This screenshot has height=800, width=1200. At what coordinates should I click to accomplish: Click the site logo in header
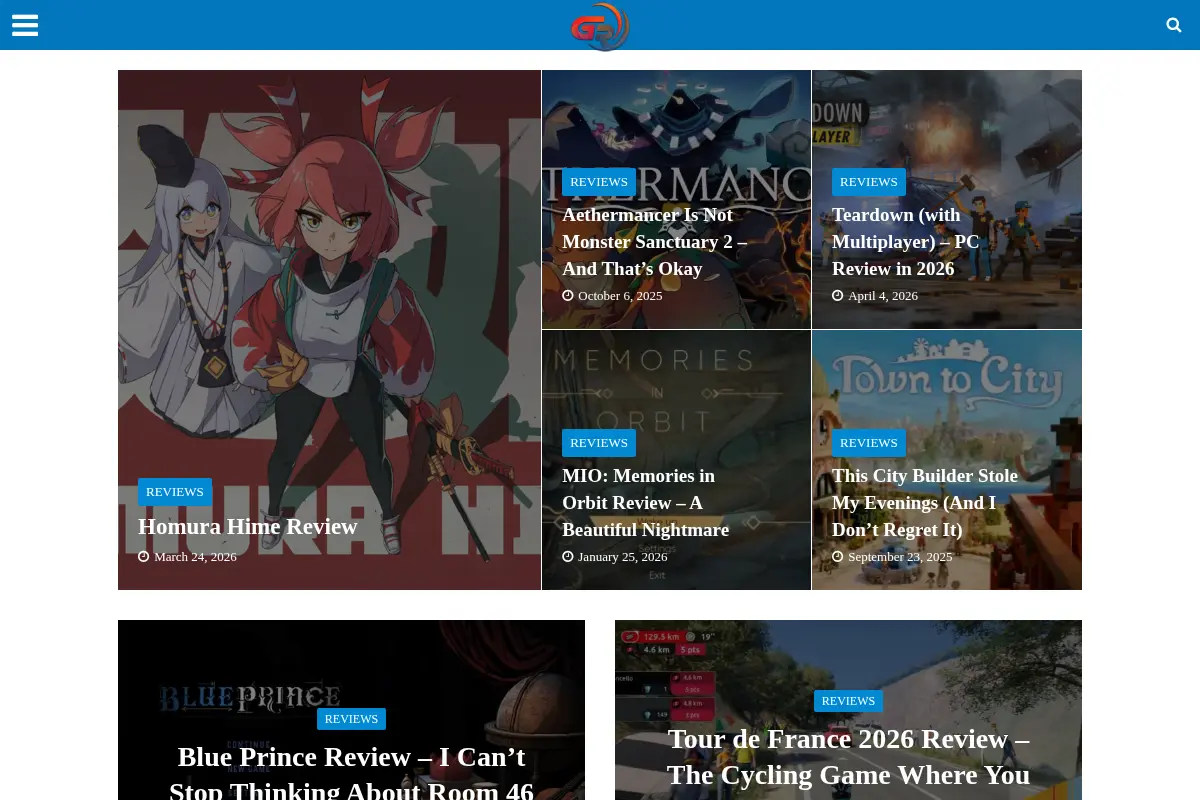tap(600, 26)
